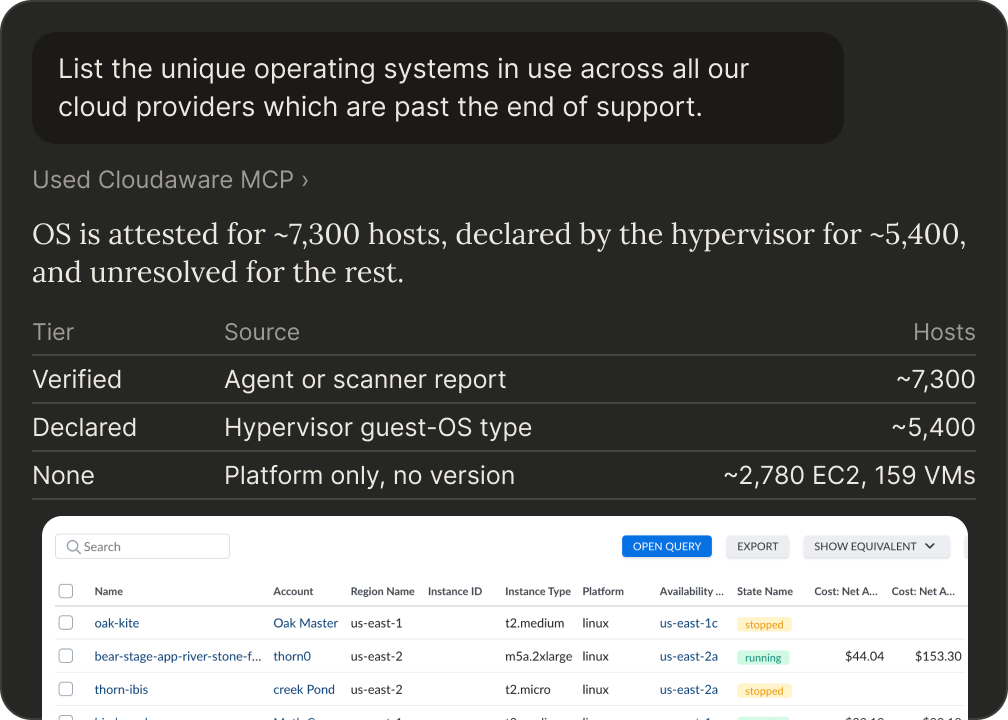Check the thorn-ibis row checkbox
Viewport: 1008px width, 720px height.
(66, 689)
